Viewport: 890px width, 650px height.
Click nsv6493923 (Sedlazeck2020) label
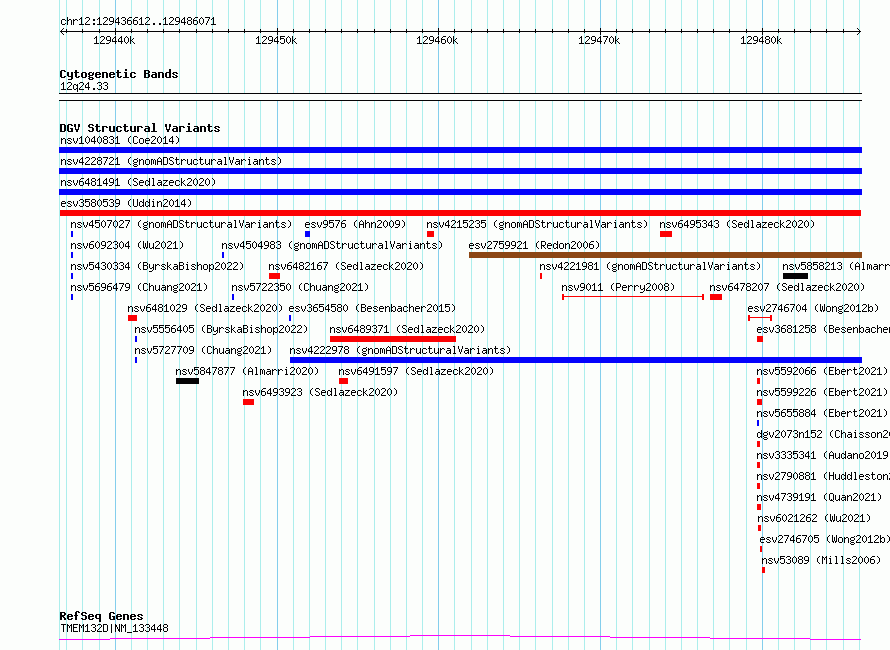coord(320,392)
